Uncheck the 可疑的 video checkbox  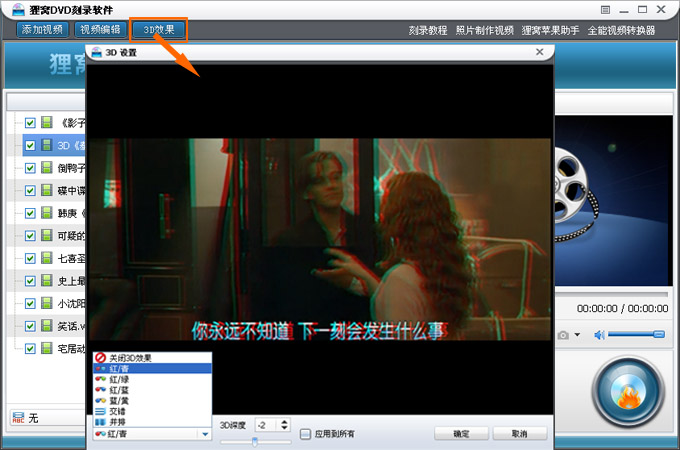(x=30, y=236)
